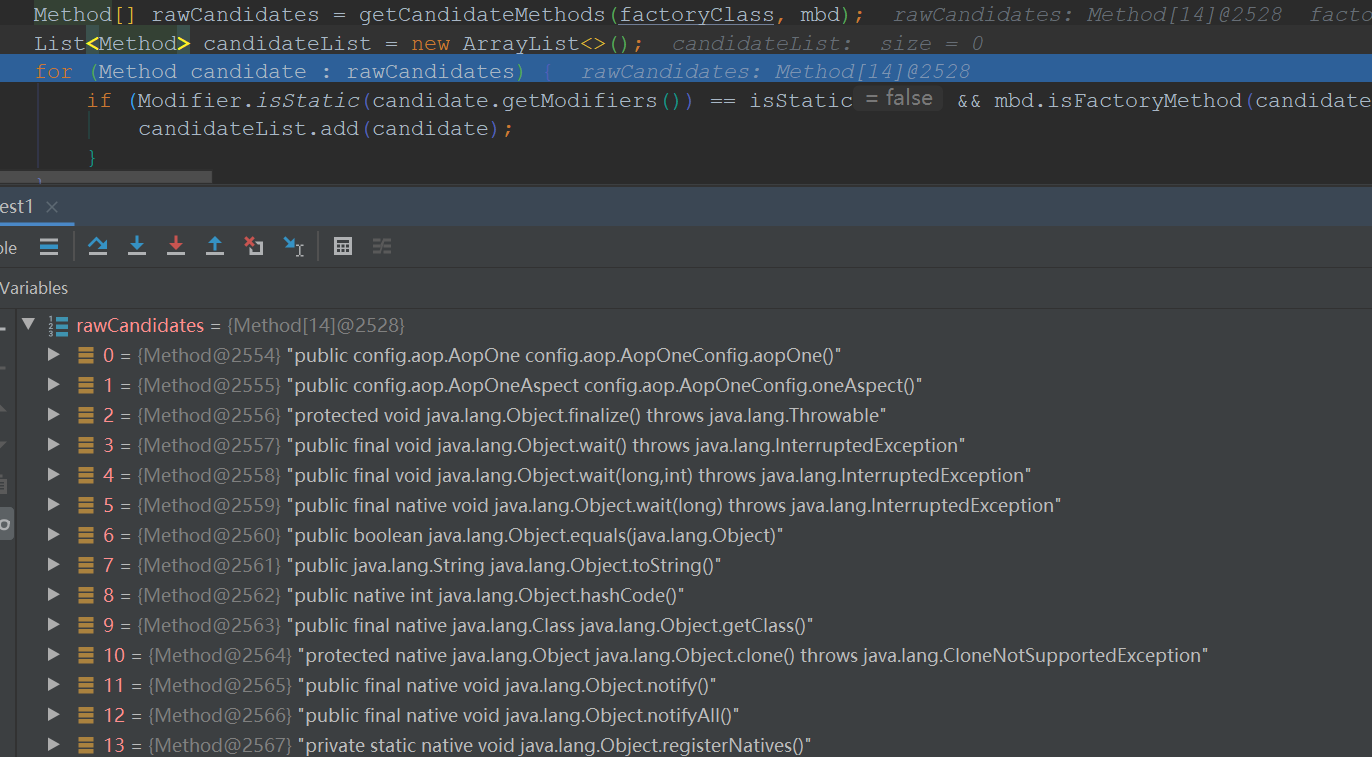Select row 10 Object.clone() method string
Image resolution: width=1372 pixels, height=757 pixels.
coord(754,655)
